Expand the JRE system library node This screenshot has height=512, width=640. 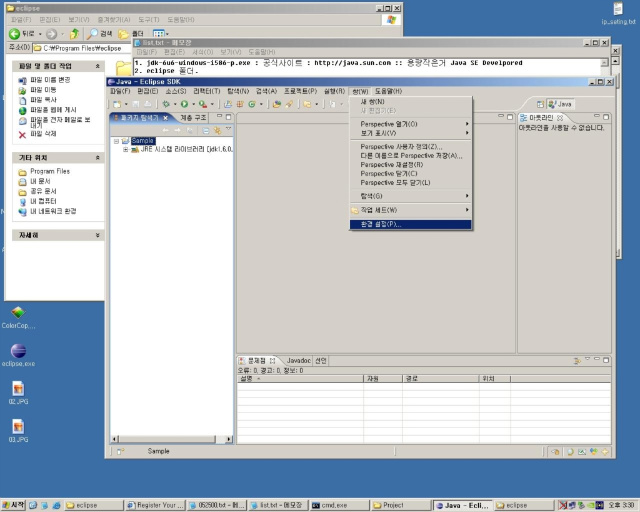[126, 149]
